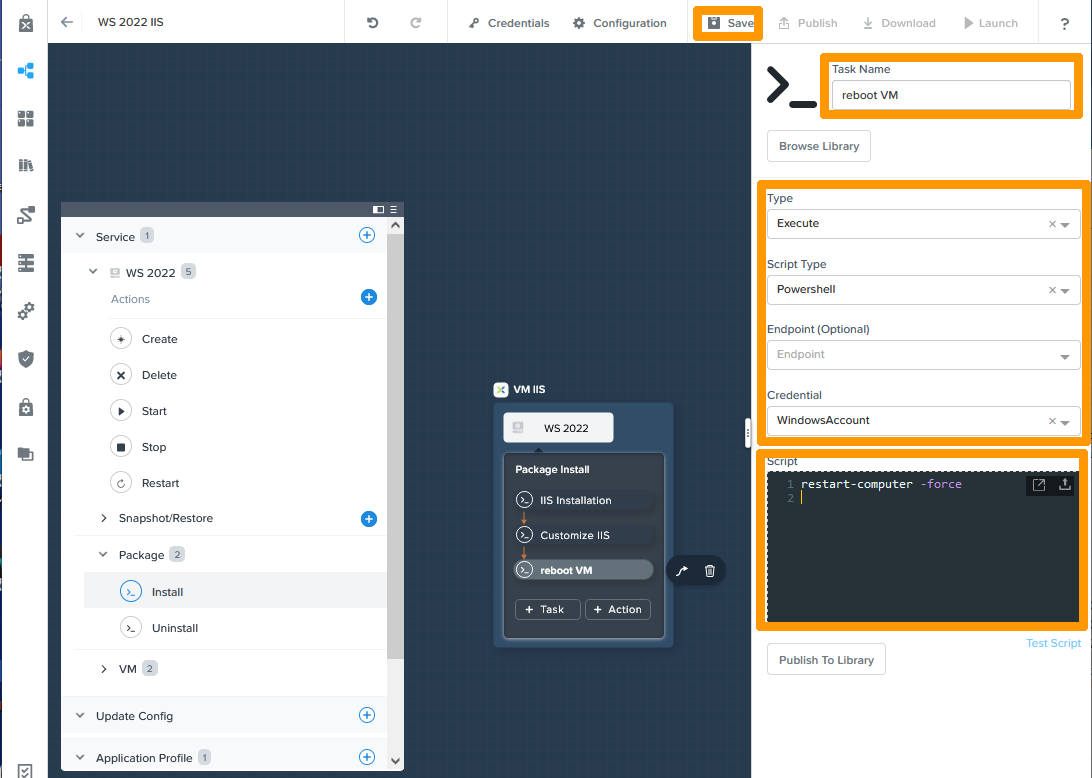Viewport: 1092px width, 778px height.
Task: Open the Marketplace from the left sidebar
Action: (x=25, y=119)
